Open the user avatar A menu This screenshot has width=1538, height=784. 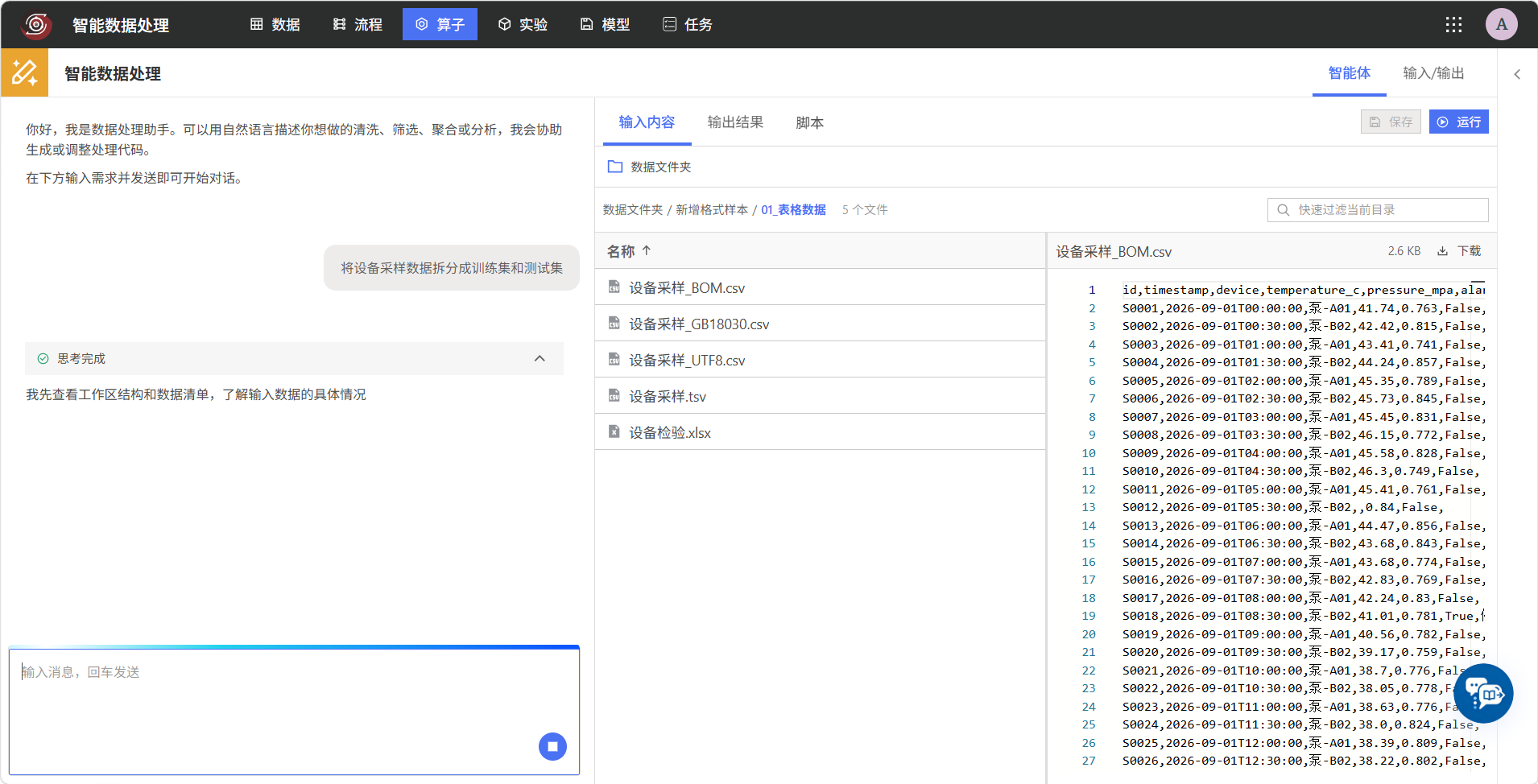pyautogui.click(x=1502, y=24)
